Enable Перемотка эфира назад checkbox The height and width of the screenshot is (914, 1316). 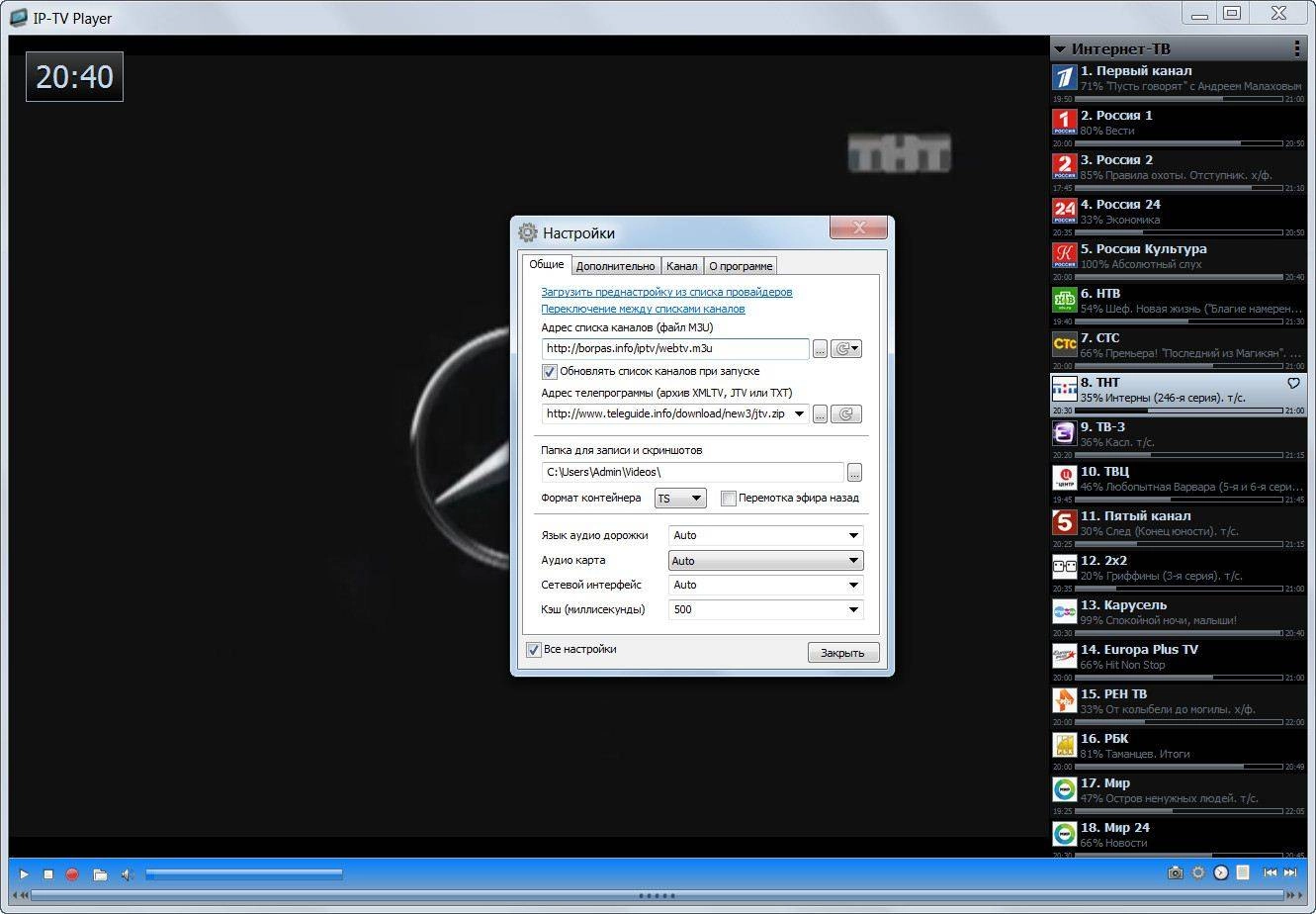(729, 499)
